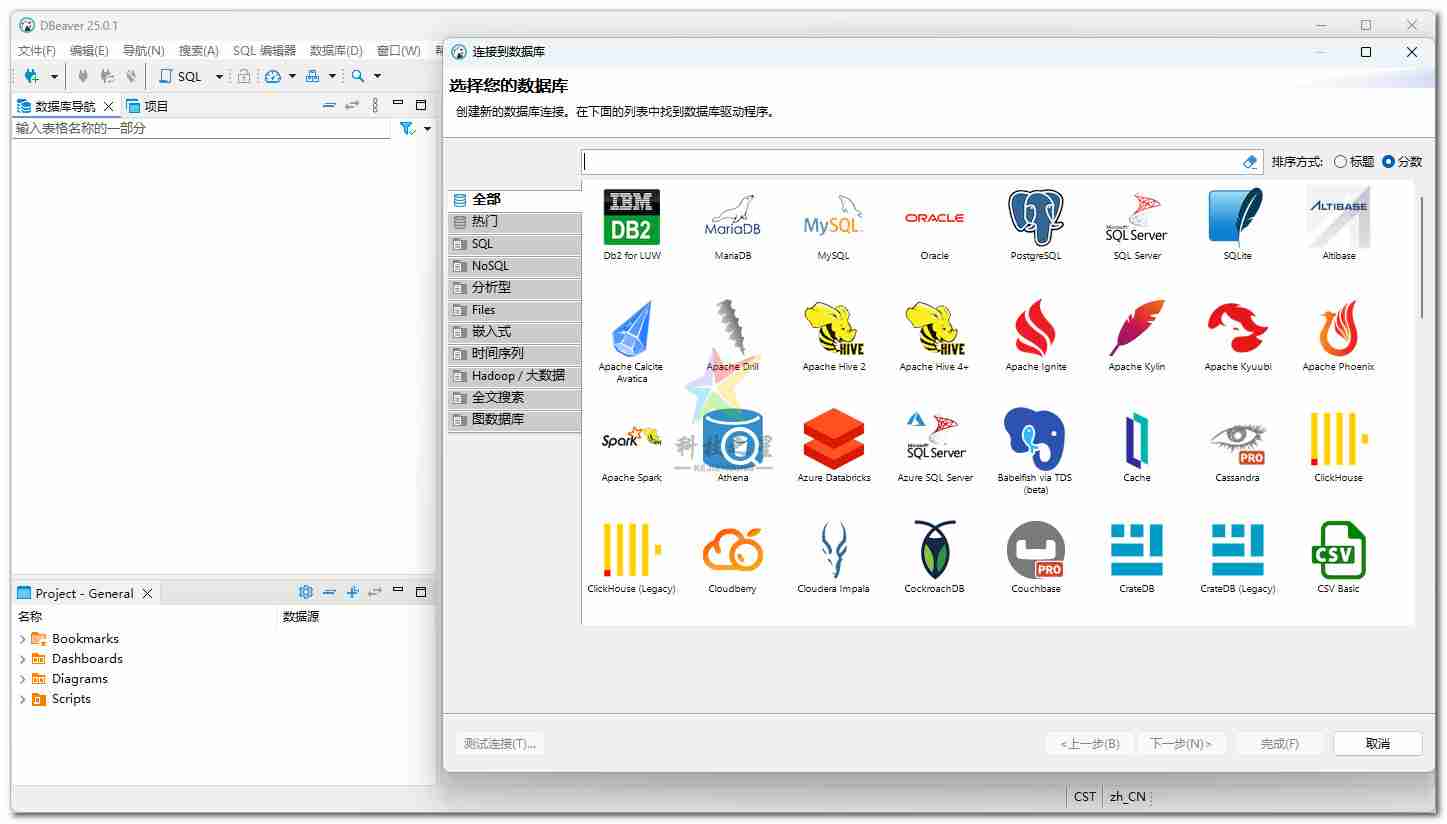Open the 数据库(D) menu
This screenshot has width=1447, height=824.
[336, 51]
